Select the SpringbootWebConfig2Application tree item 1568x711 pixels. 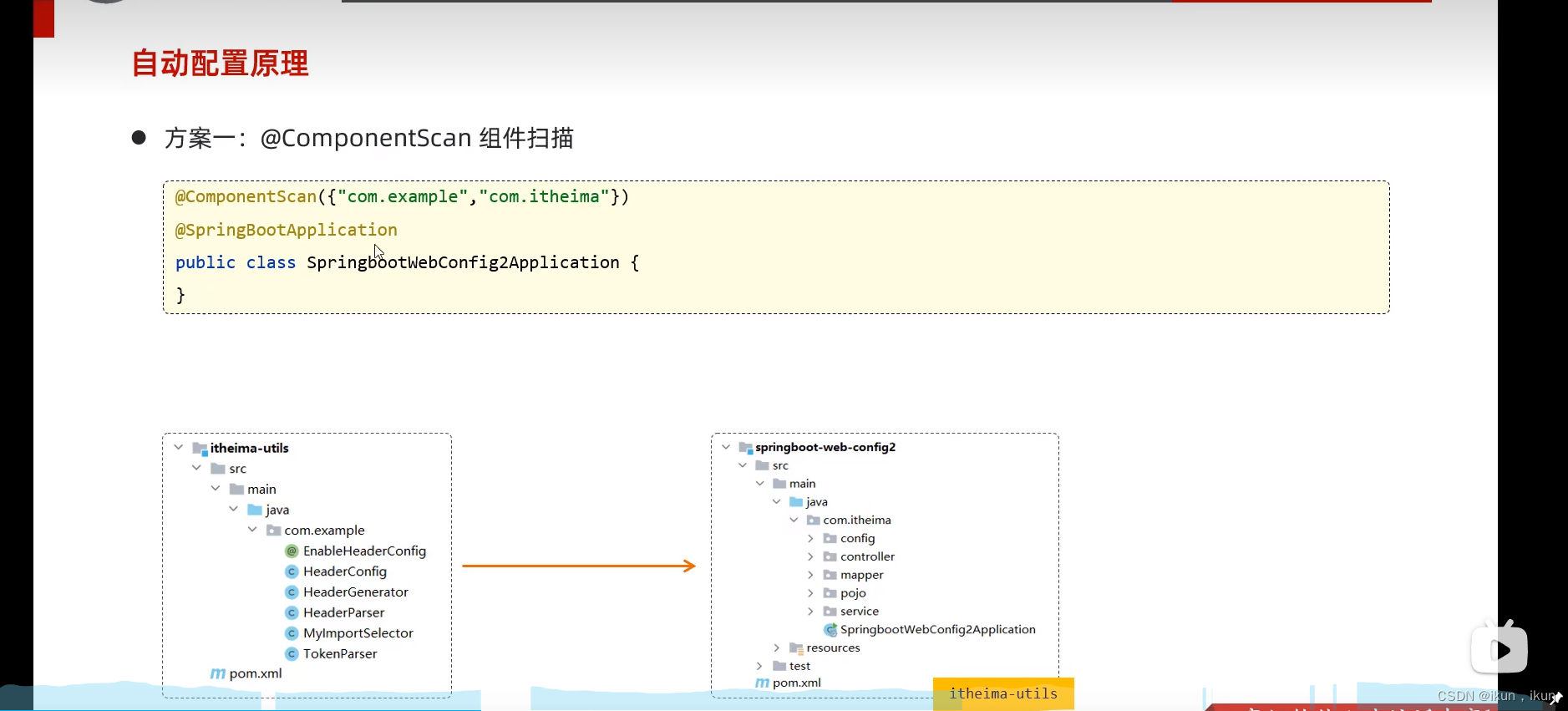click(x=930, y=630)
